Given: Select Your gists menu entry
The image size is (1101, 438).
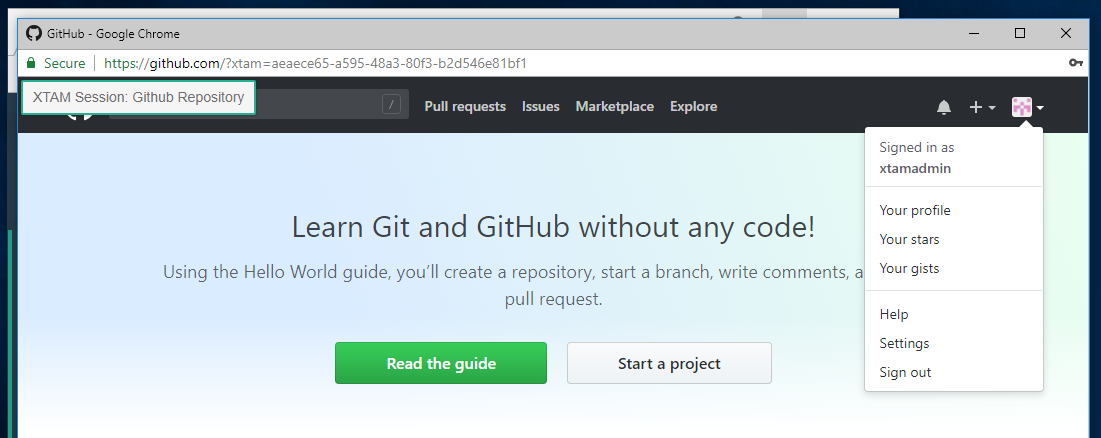Looking at the screenshot, I should pyautogui.click(x=909, y=268).
